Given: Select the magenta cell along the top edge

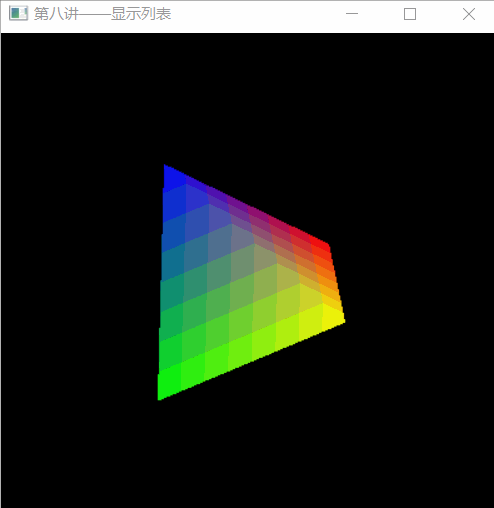Looking at the screenshot, I should point(258,214).
